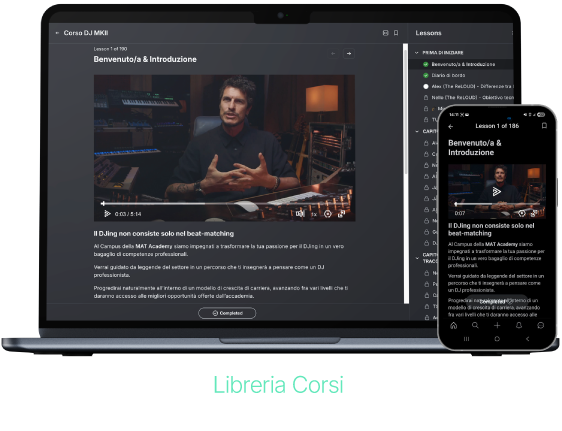Click the Libreria Corsi caption

click(x=278, y=385)
